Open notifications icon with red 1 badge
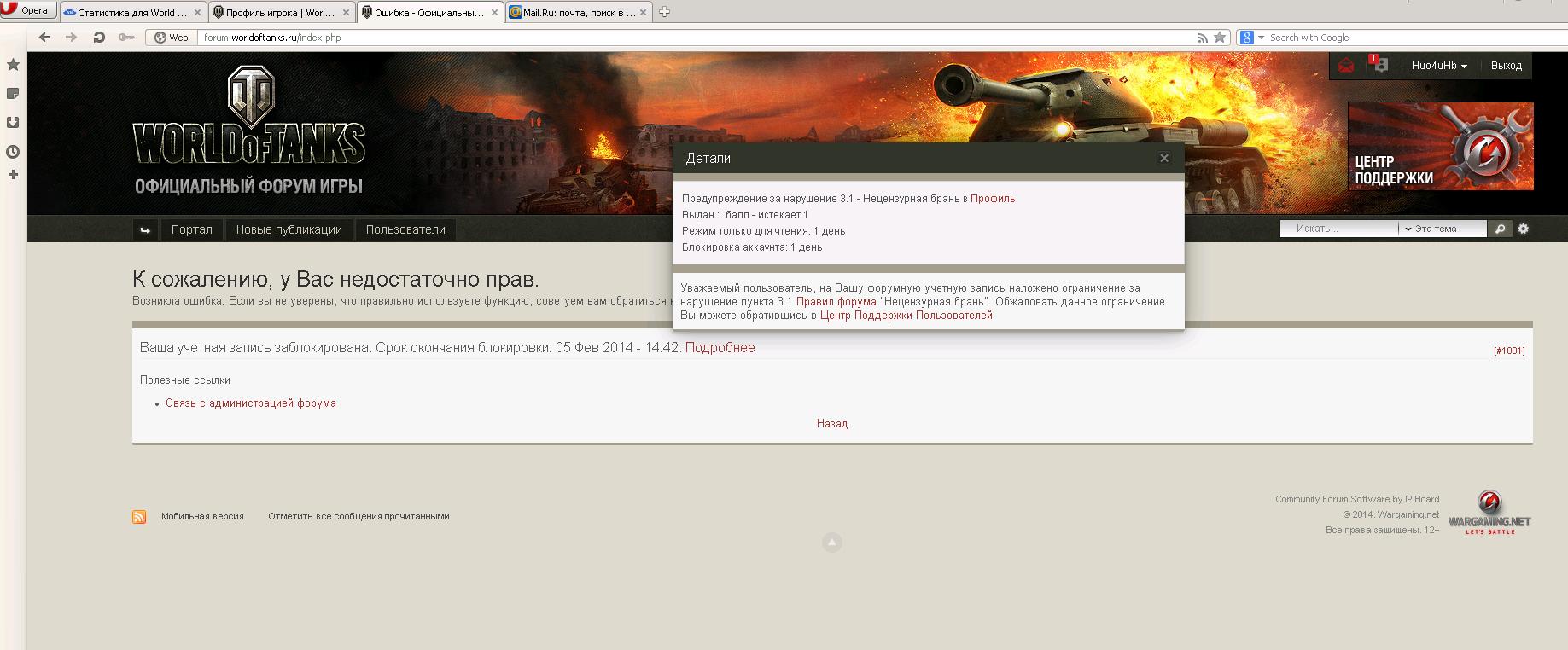Screen dimensions: 1568x650 [x=1379, y=65]
